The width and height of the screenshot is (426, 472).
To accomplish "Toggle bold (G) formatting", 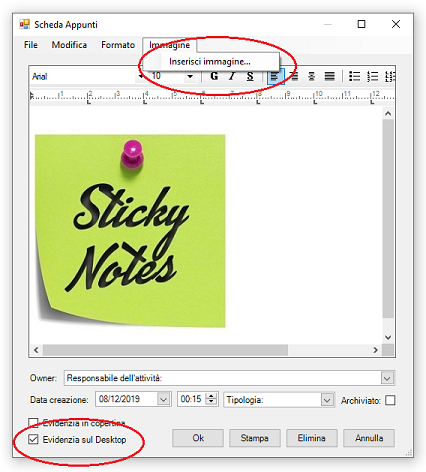I will click(214, 76).
